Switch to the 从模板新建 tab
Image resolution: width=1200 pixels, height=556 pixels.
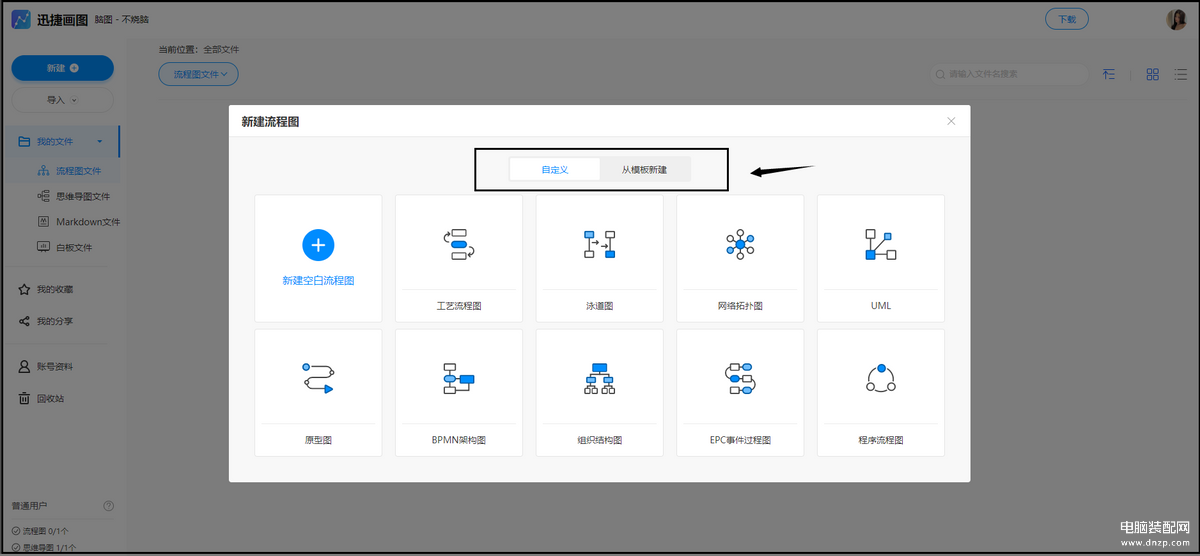click(x=644, y=170)
